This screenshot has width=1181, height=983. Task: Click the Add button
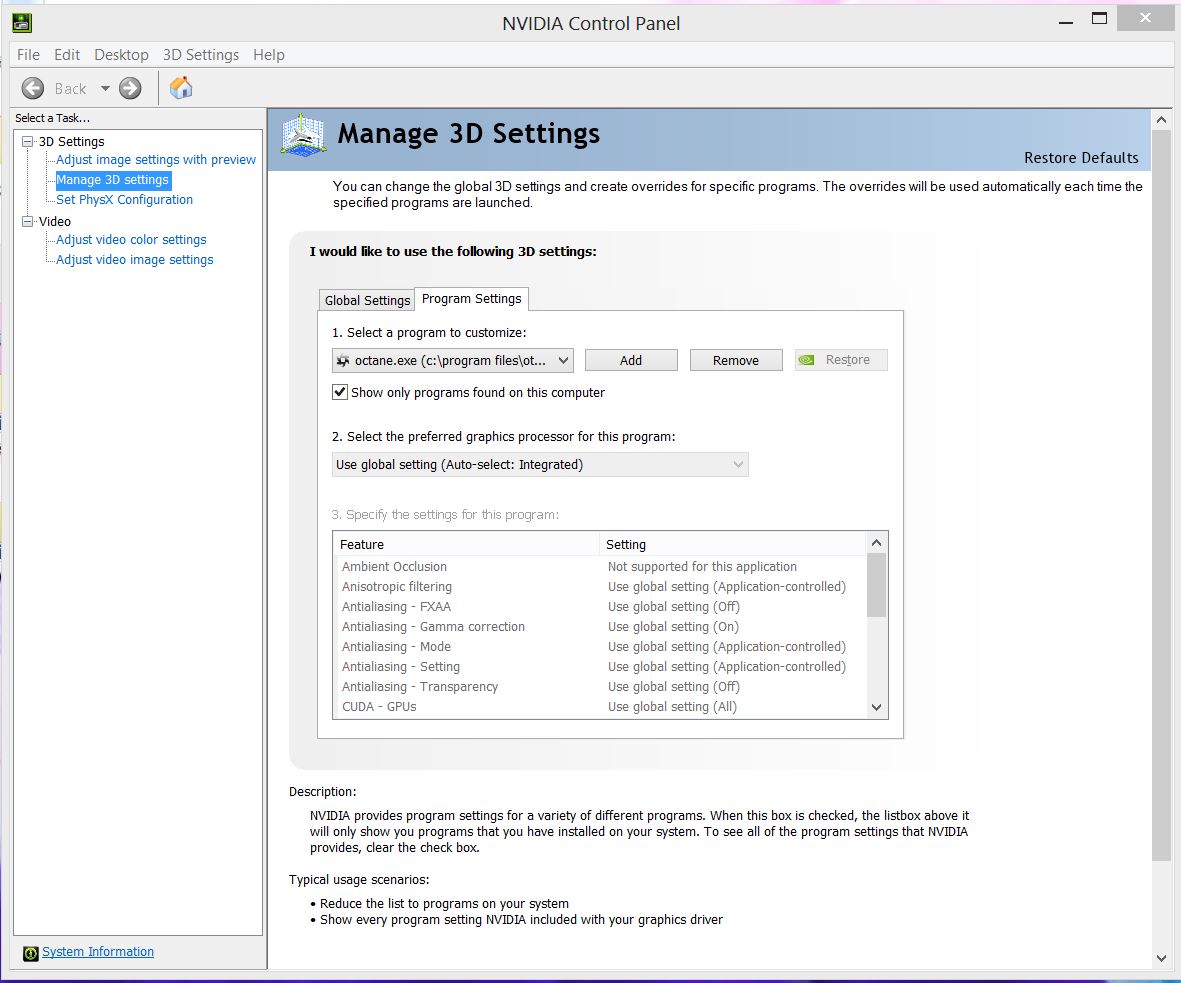(631, 360)
